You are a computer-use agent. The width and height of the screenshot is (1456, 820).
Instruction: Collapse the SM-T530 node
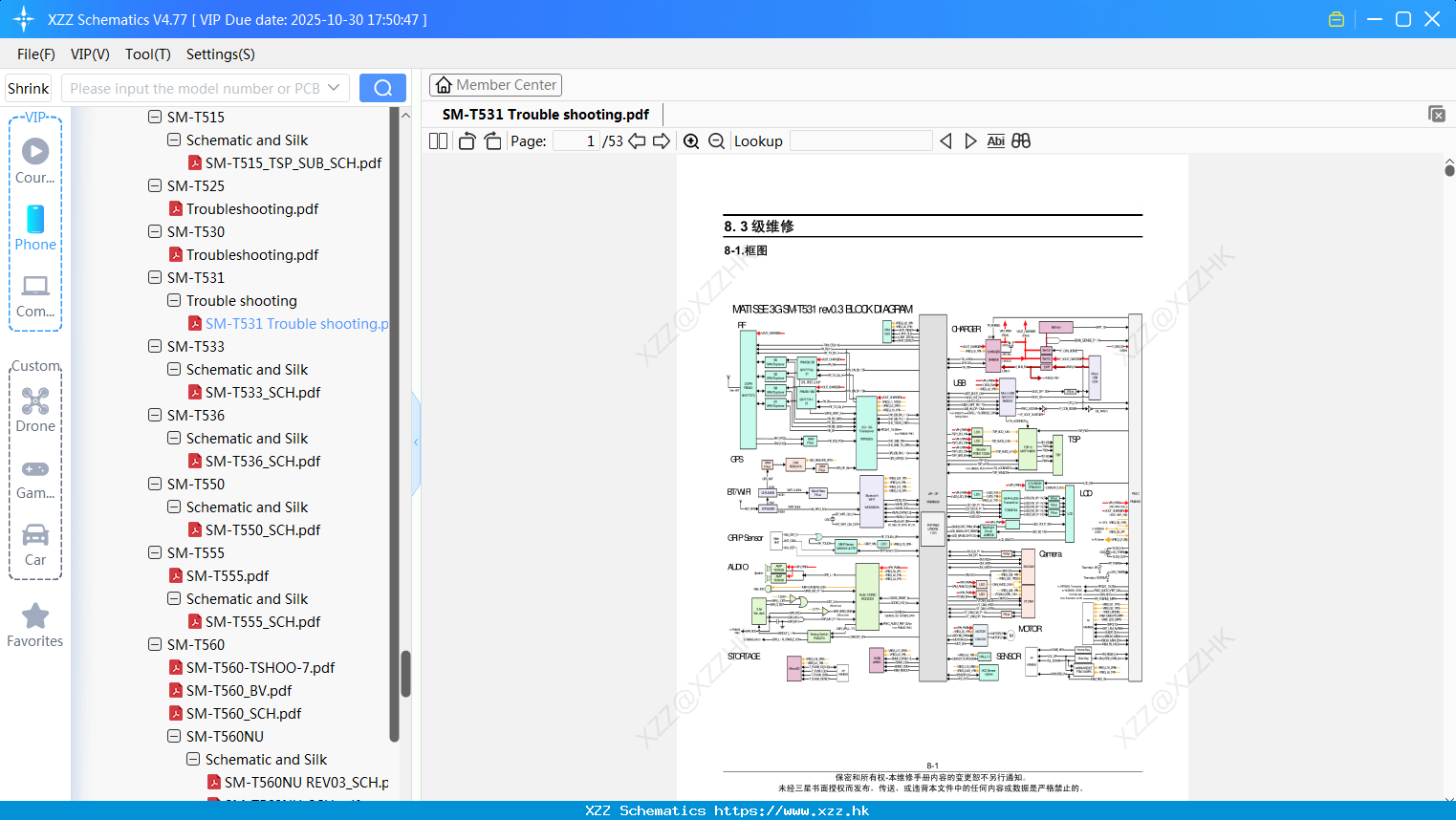coord(155,231)
